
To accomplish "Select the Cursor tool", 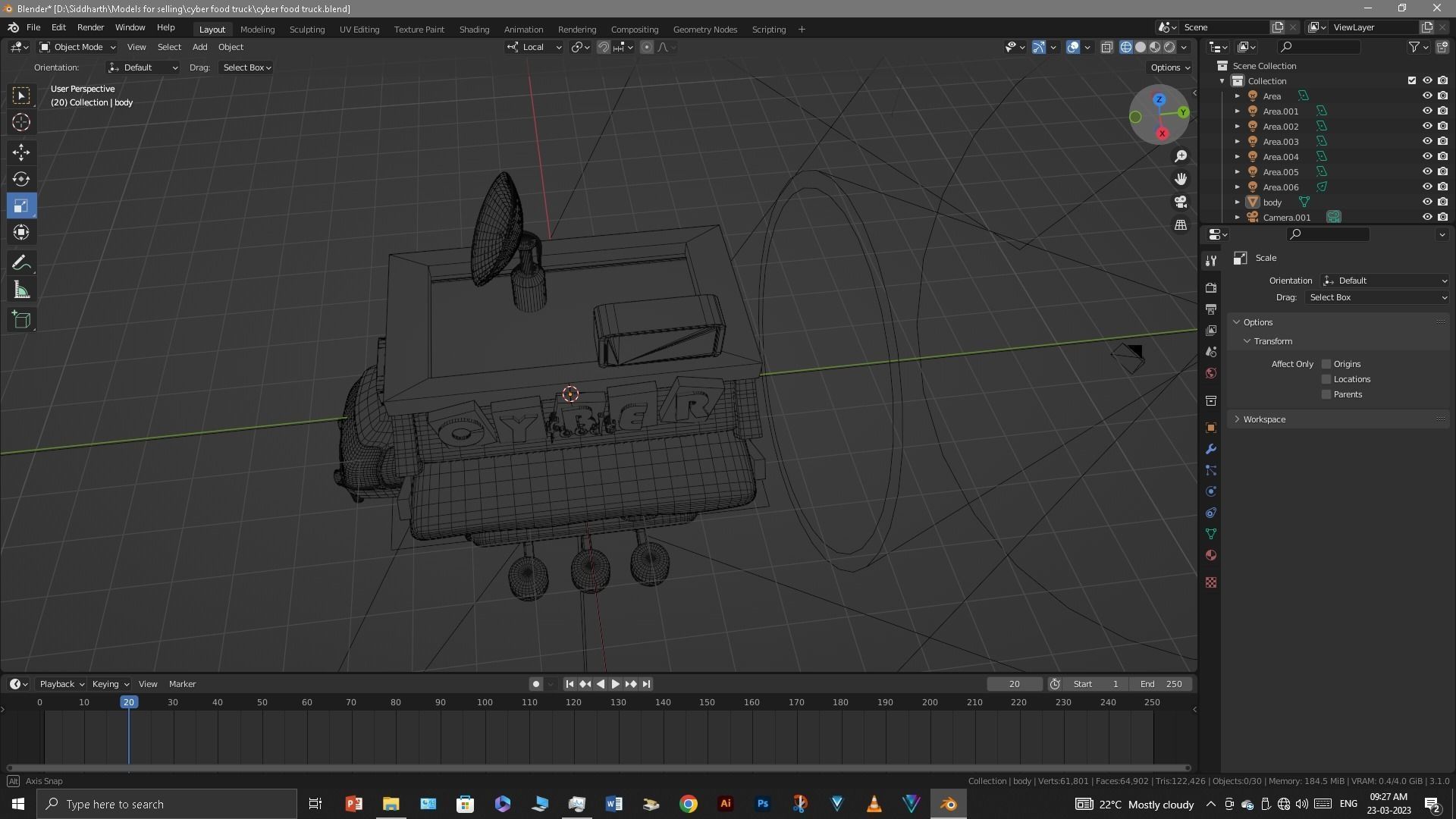I will click(21, 122).
